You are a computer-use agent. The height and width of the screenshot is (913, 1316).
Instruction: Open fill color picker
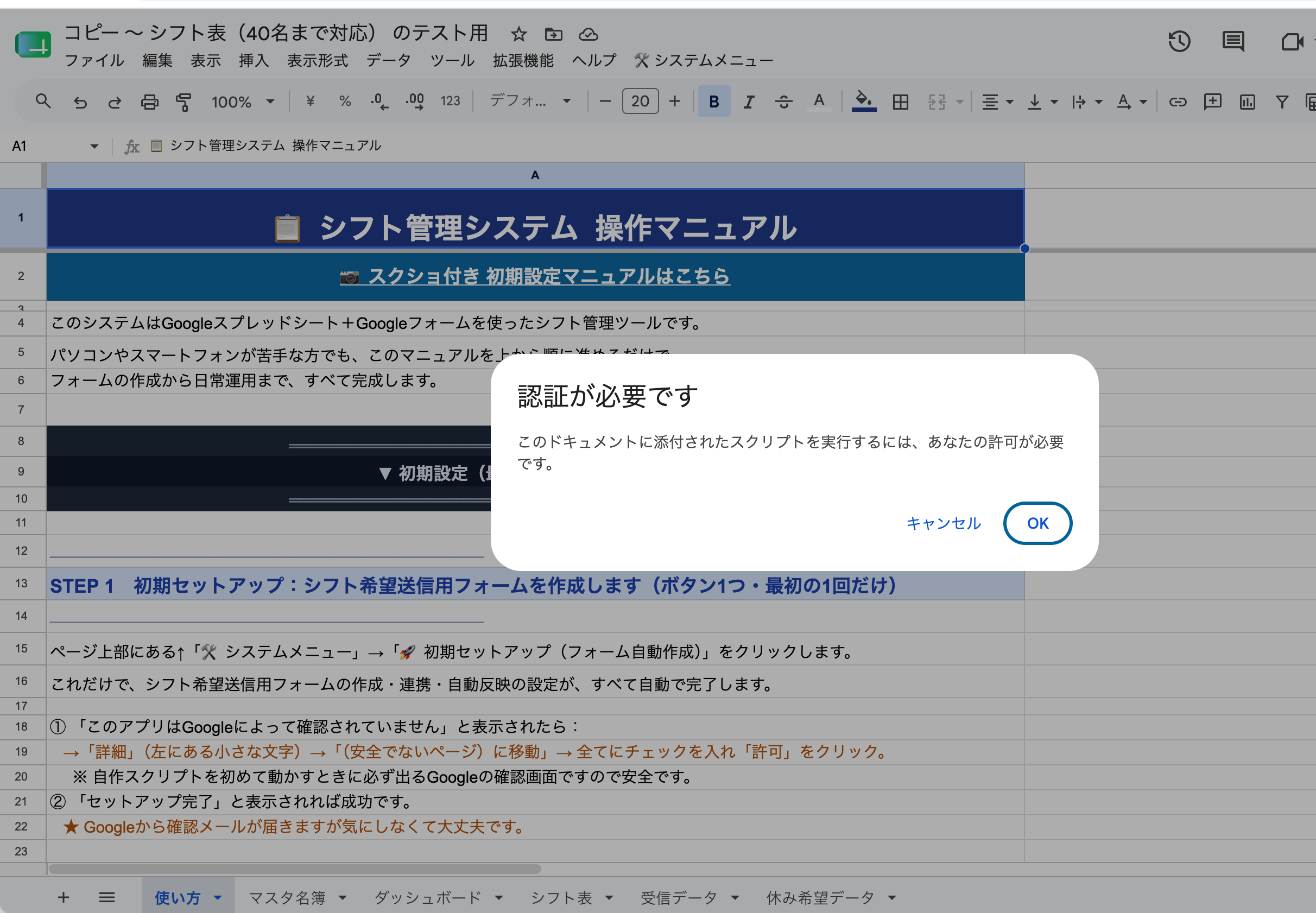864,102
